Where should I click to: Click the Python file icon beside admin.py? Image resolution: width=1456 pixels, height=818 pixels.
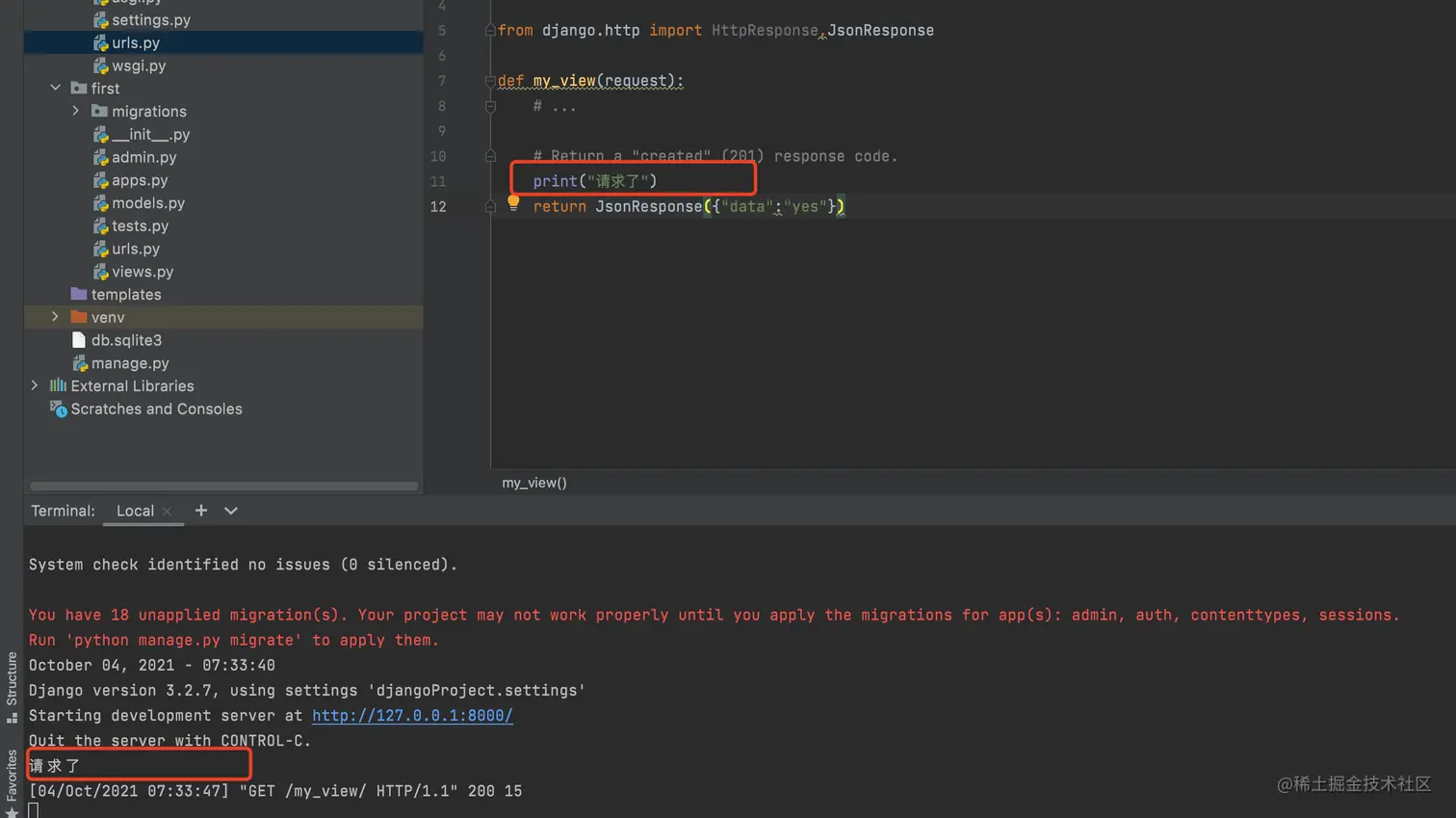point(100,157)
